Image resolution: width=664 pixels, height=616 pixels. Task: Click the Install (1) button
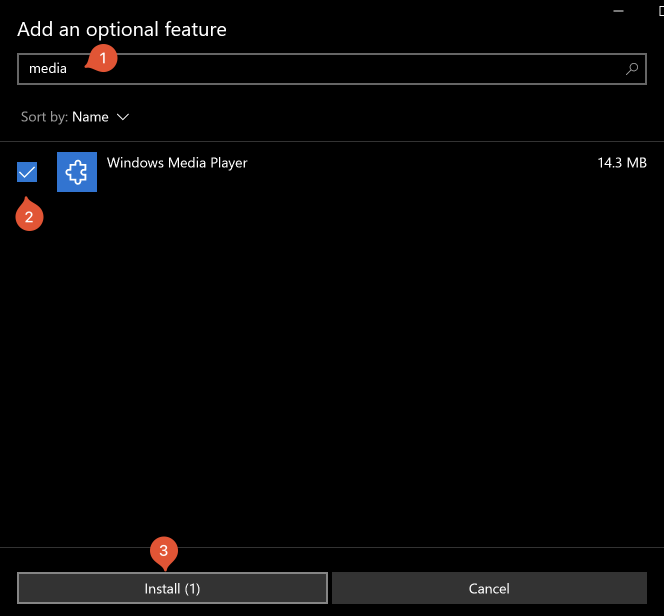(x=172, y=588)
